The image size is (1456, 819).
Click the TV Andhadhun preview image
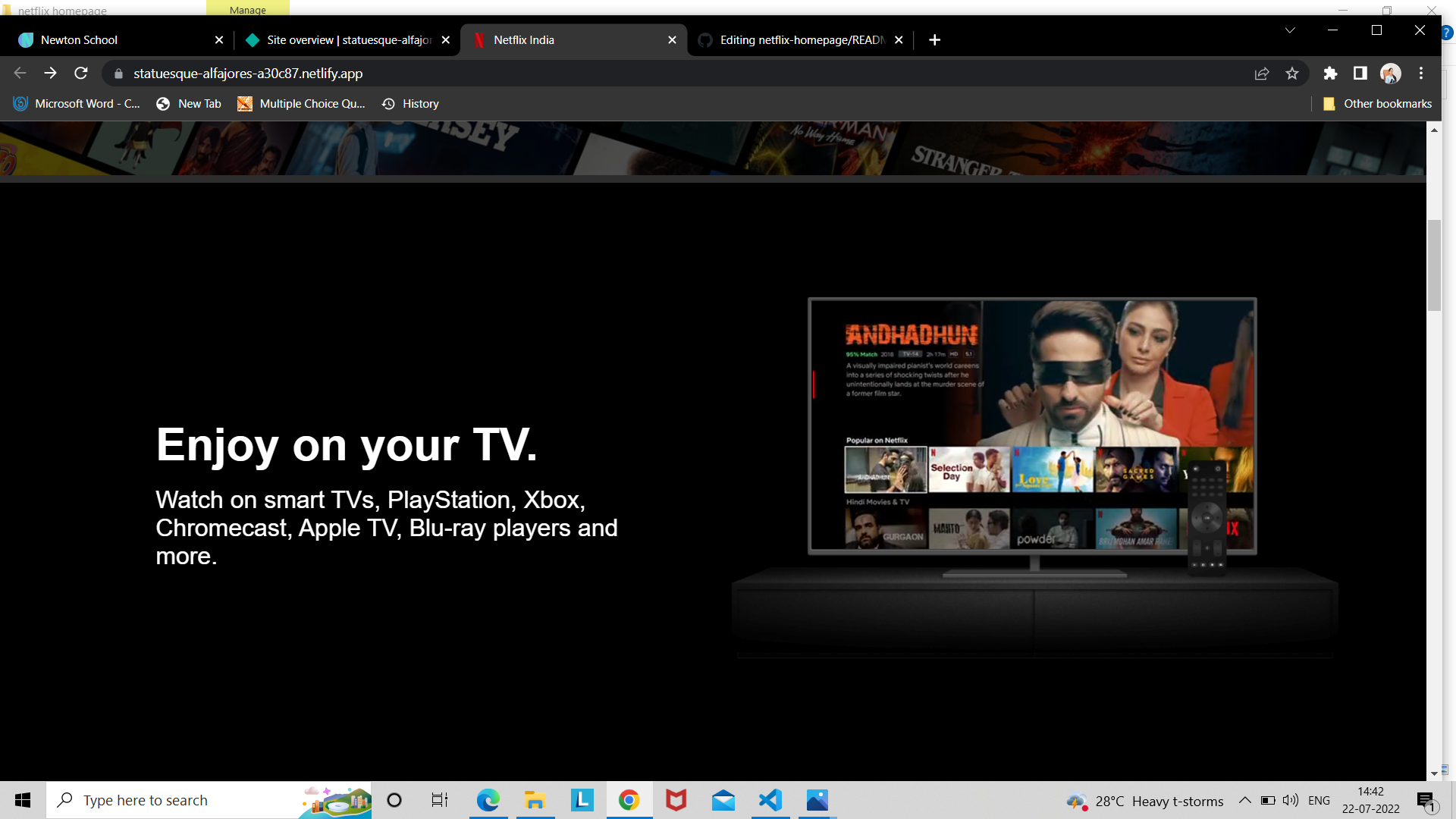[x=1031, y=425]
